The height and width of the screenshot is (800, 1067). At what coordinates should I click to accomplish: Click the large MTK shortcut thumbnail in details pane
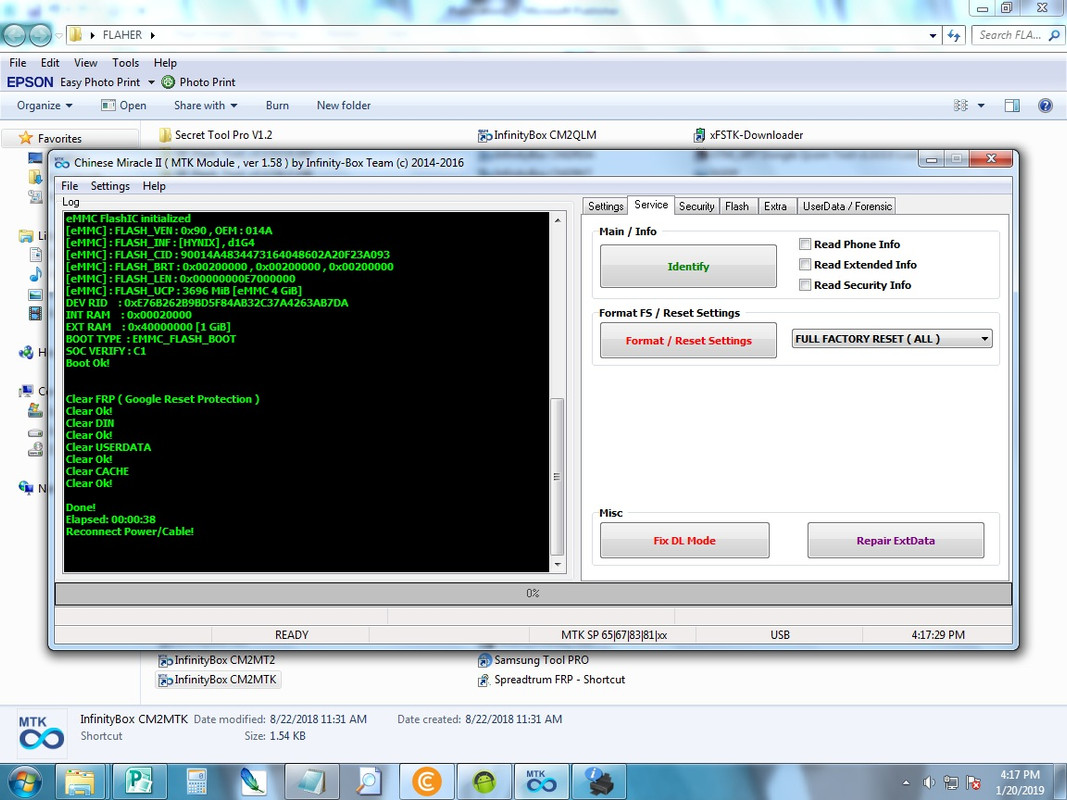click(42, 733)
